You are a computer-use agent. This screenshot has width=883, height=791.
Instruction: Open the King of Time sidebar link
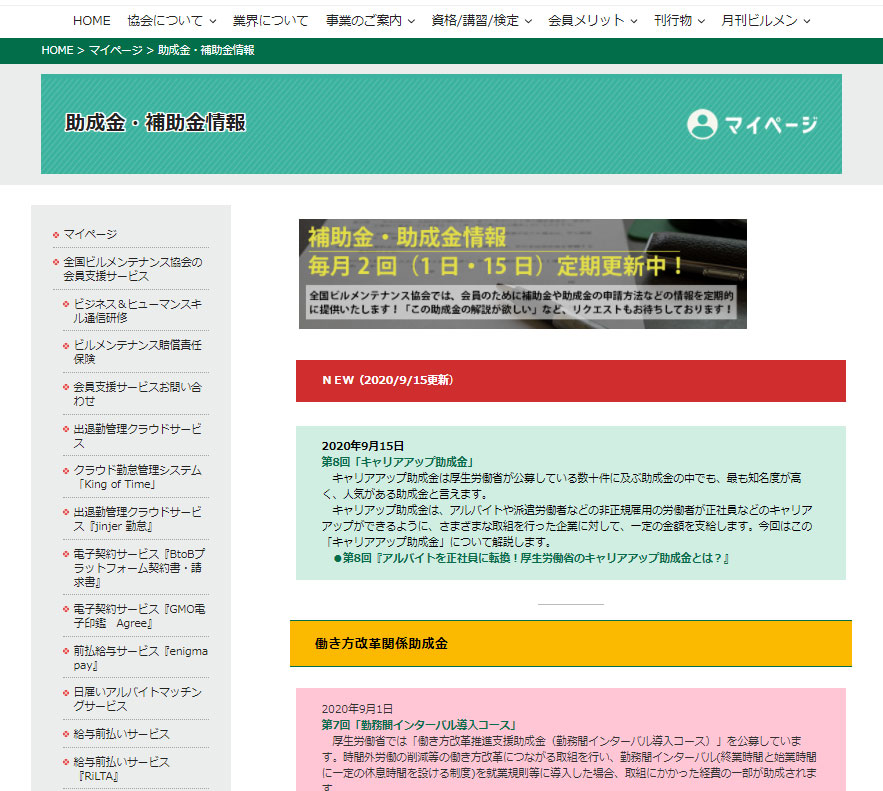(137, 477)
